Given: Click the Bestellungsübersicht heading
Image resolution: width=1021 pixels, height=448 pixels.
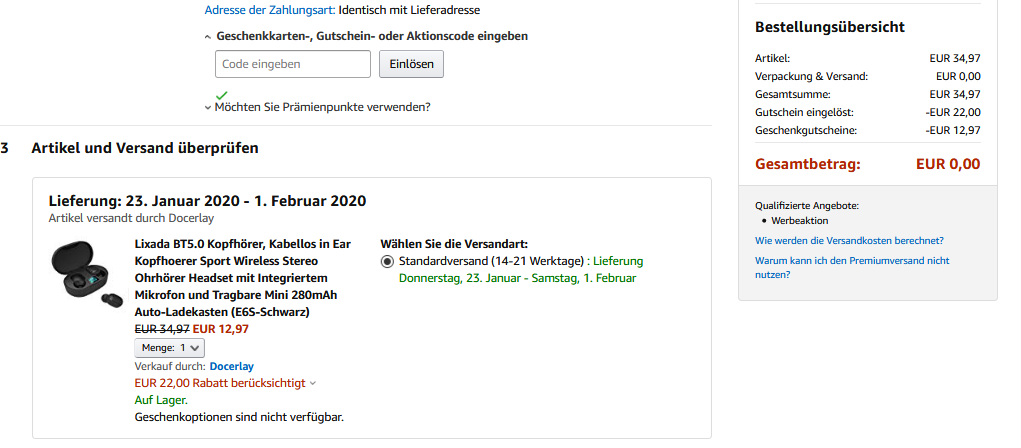Looking at the screenshot, I should click(830, 27).
